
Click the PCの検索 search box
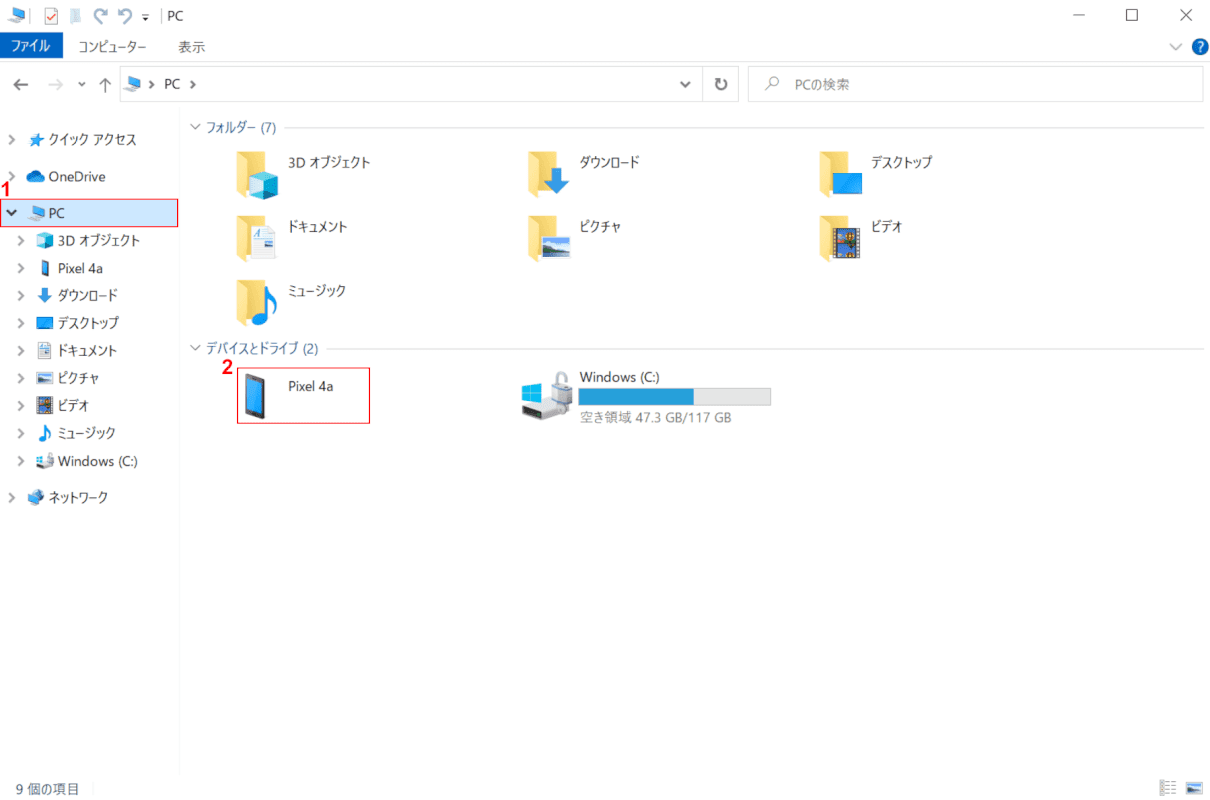[x=976, y=85]
